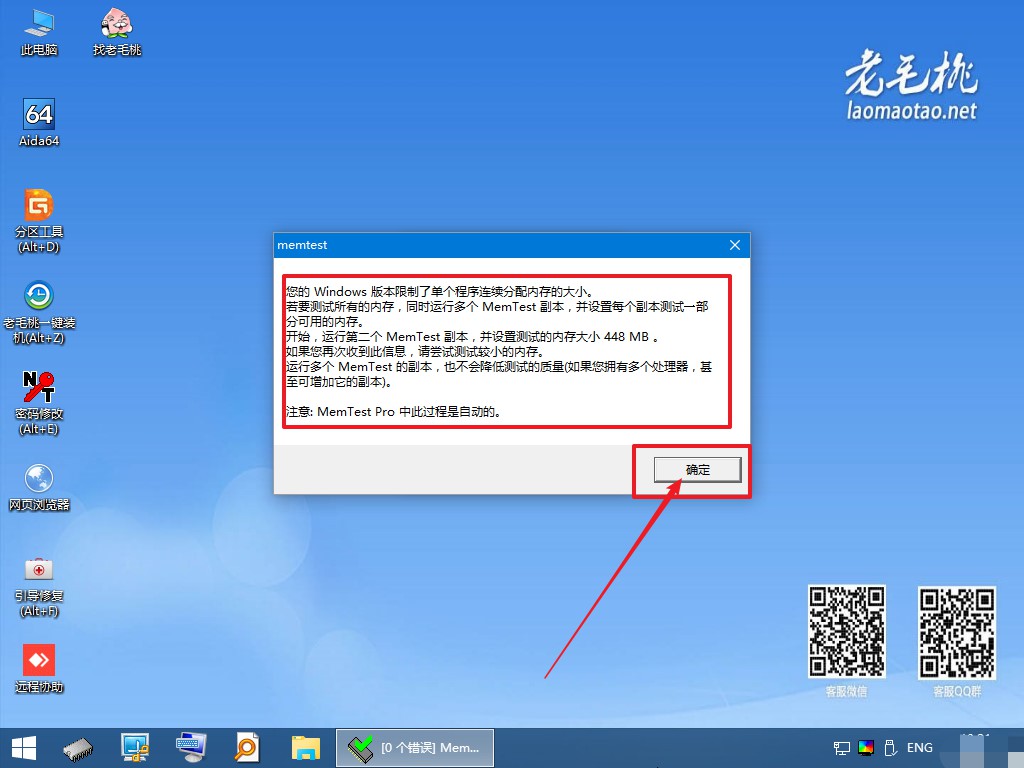The image size is (1024, 768).
Task: Click the monitor with cable taskbar icon
Action: pos(135,748)
